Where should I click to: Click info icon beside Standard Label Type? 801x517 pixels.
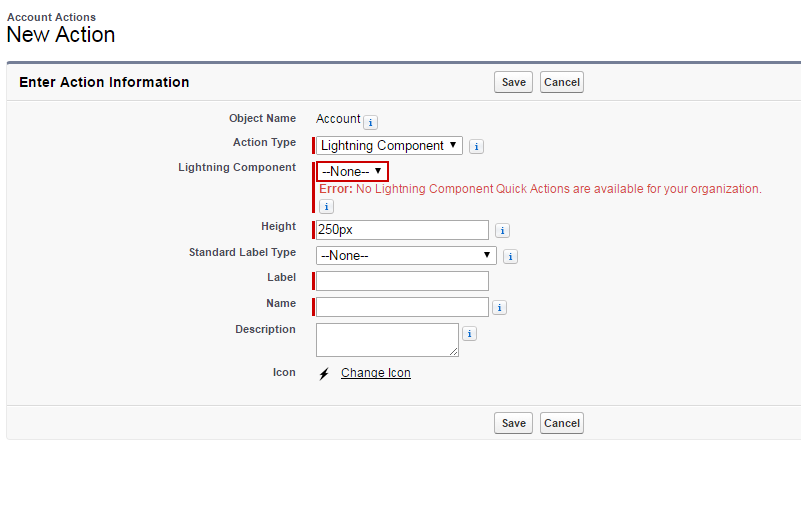coord(510,256)
